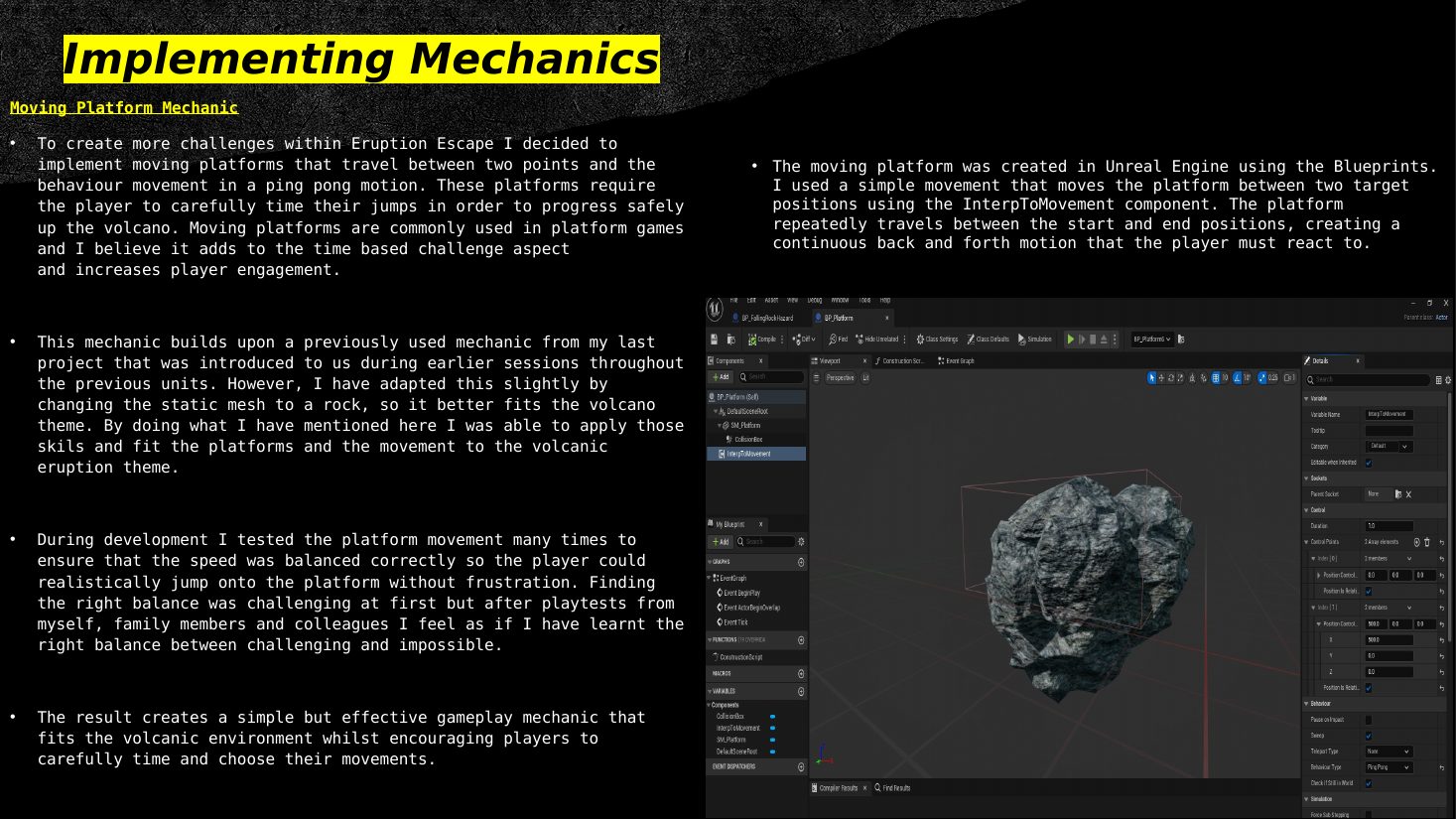The image size is (1456, 819).
Task: Compile the blueprint
Action: [762, 340]
